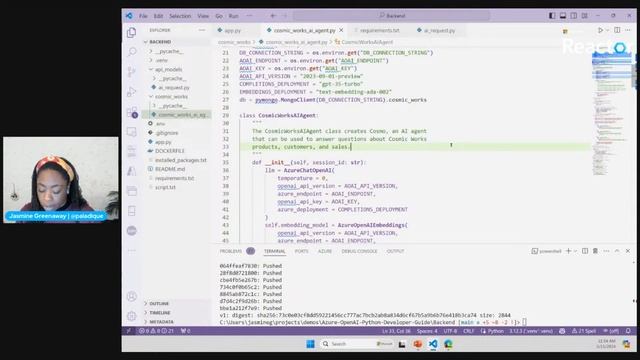640x360 pixels.
Task: Click CRLF line ending in status bar
Action: tap(469, 331)
